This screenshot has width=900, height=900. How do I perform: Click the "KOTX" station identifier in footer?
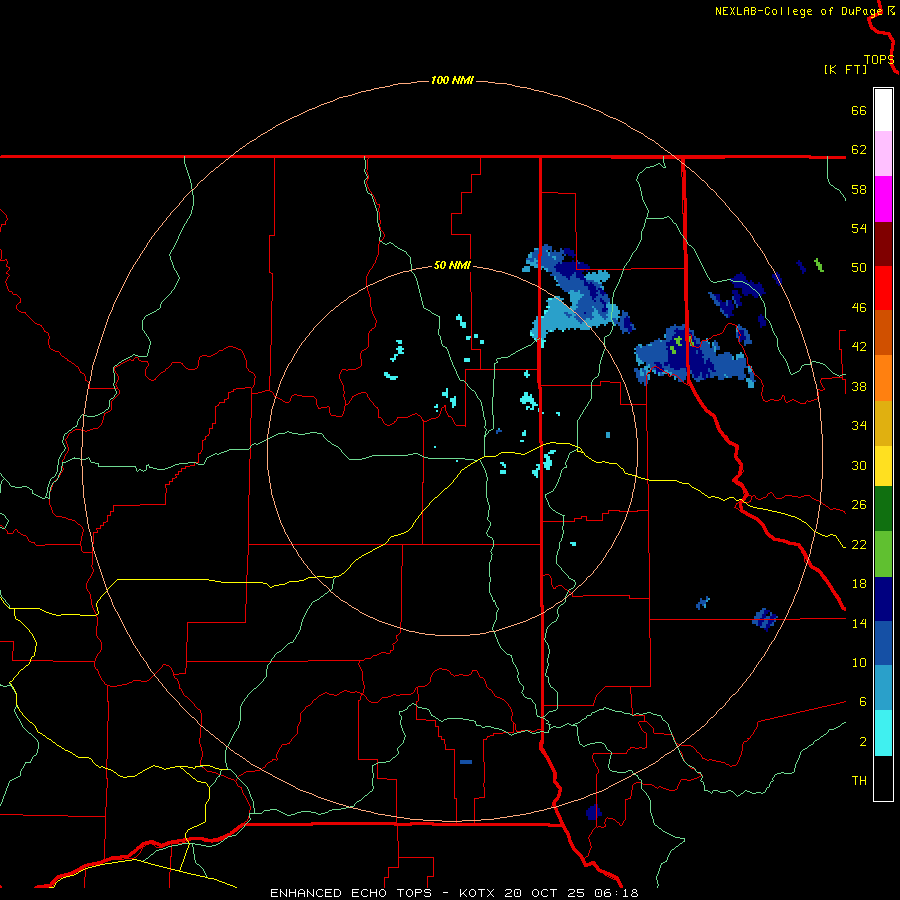(476, 893)
